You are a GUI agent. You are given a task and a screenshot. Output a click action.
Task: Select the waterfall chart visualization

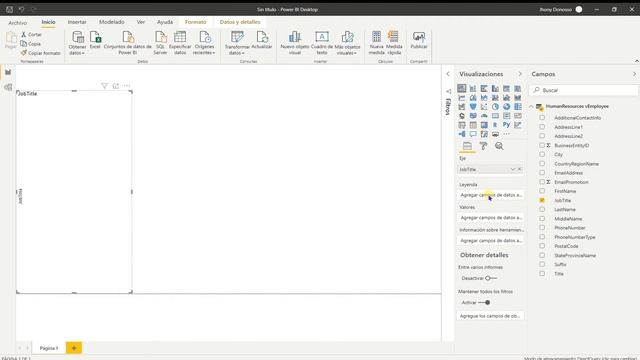pos(462,107)
